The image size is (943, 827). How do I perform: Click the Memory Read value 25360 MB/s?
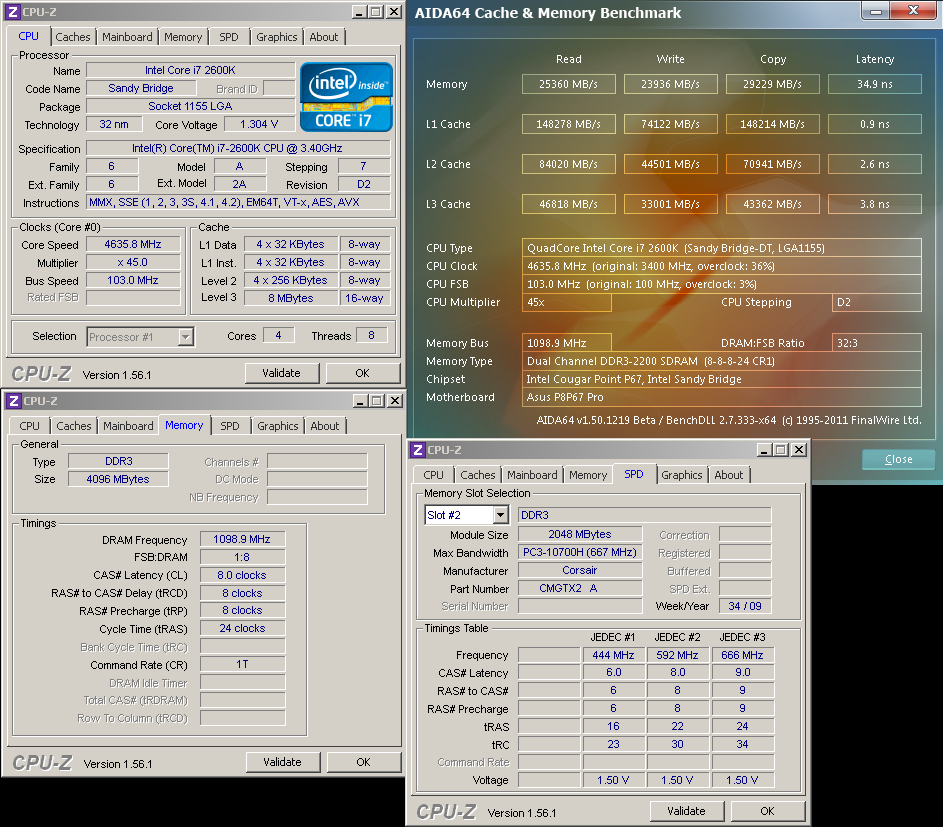pos(569,84)
